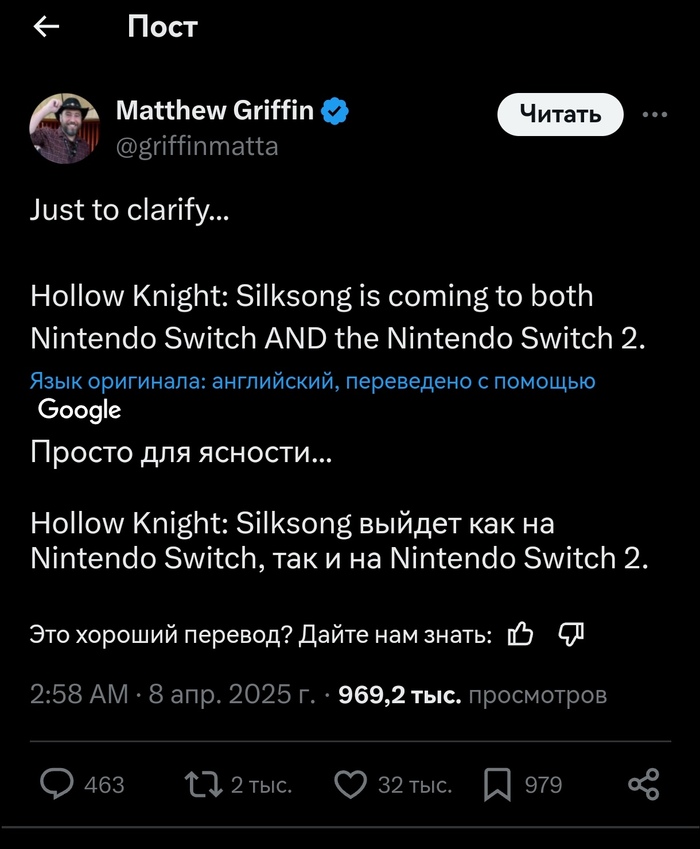
Task: Repost using the retweet icon
Action: (207, 785)
